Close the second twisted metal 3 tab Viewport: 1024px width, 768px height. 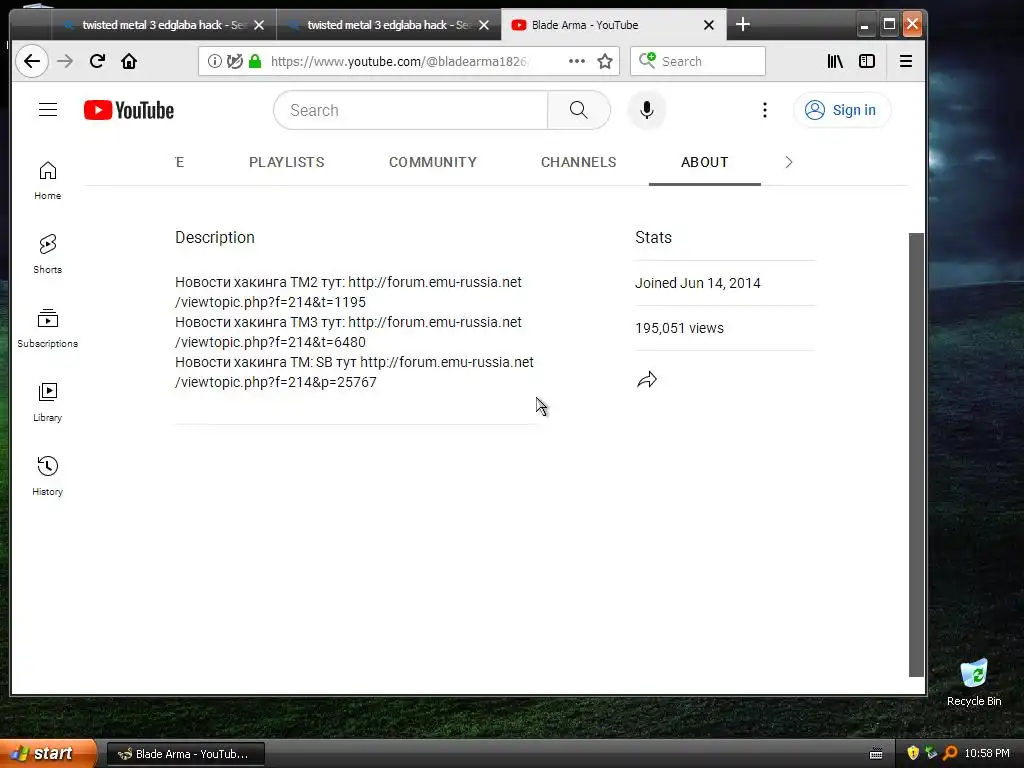click(x=484, y=25)
